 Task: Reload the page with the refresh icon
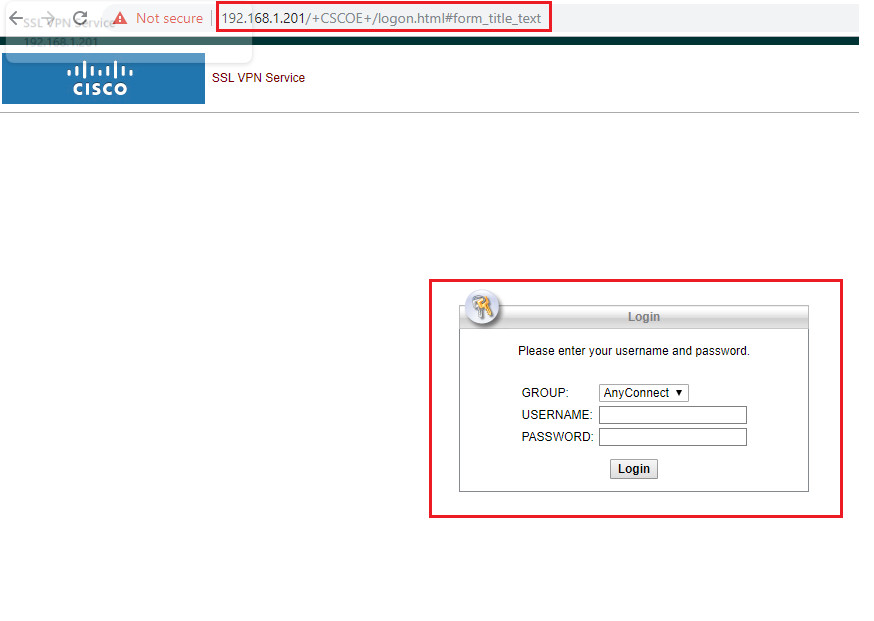click(81, 18)
